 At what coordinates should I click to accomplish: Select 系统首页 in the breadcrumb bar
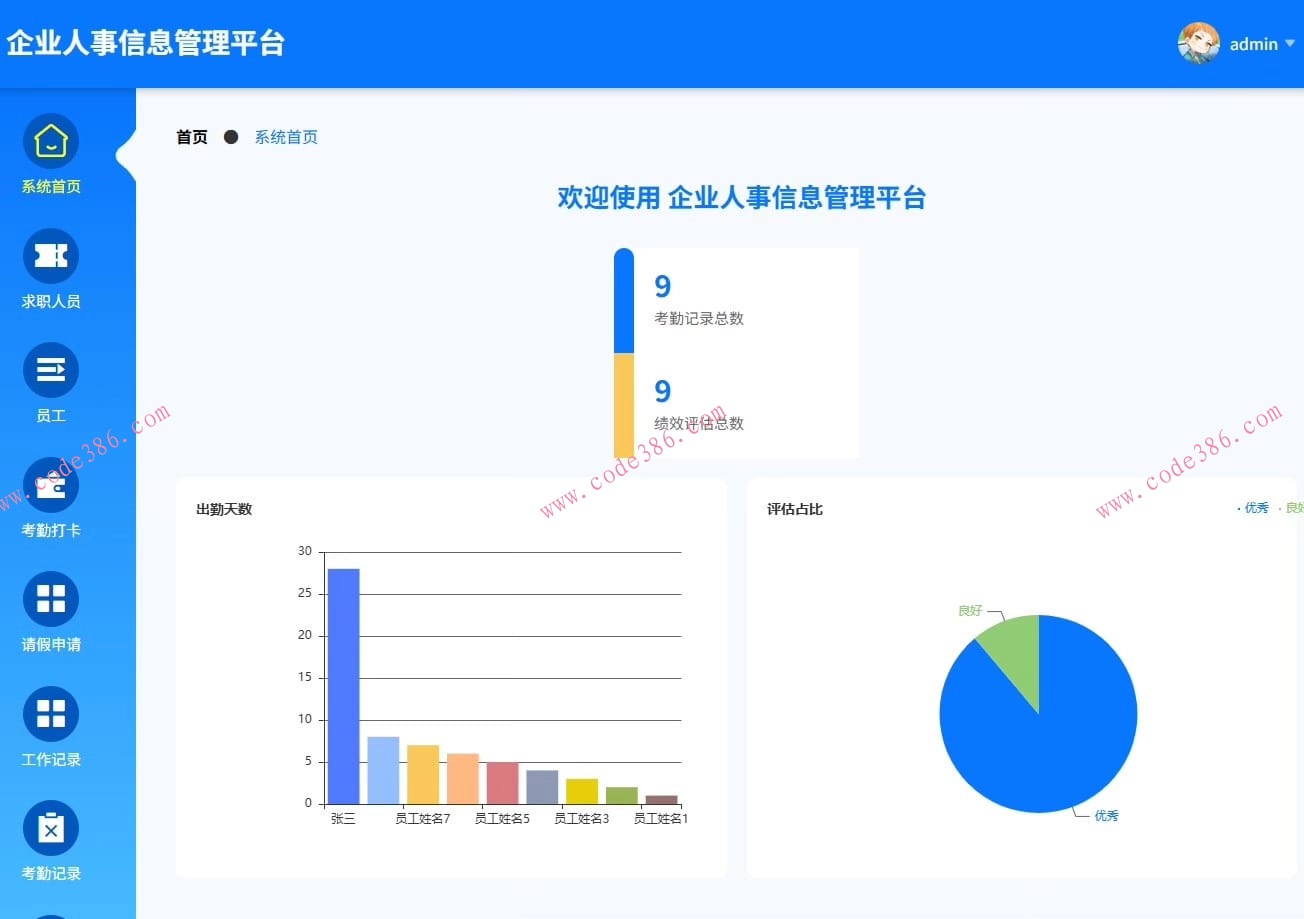285,137
